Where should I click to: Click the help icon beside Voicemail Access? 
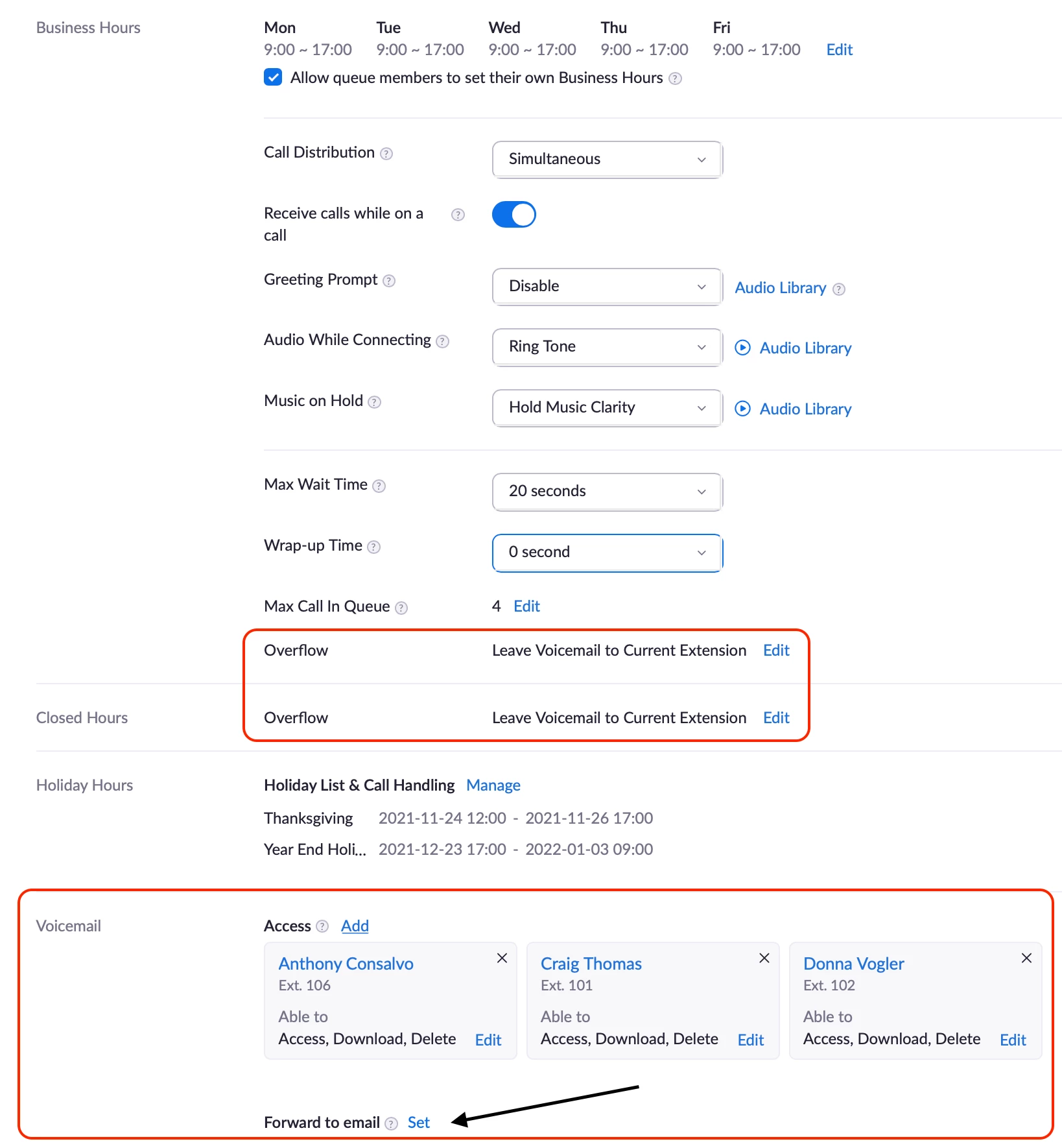tap(322, 926)
